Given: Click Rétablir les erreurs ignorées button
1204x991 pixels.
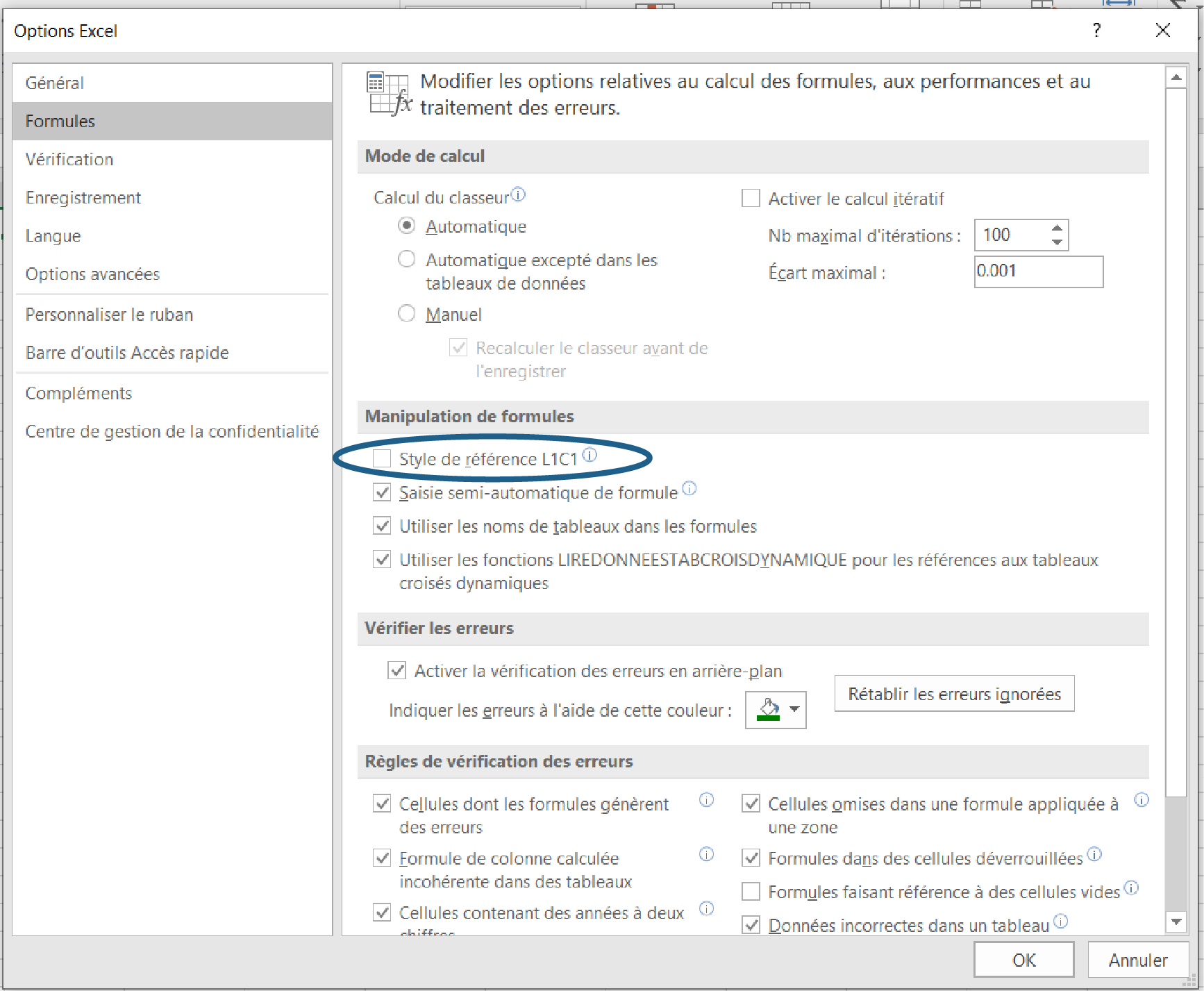Looking at the screenshot, I should [954, 693].
